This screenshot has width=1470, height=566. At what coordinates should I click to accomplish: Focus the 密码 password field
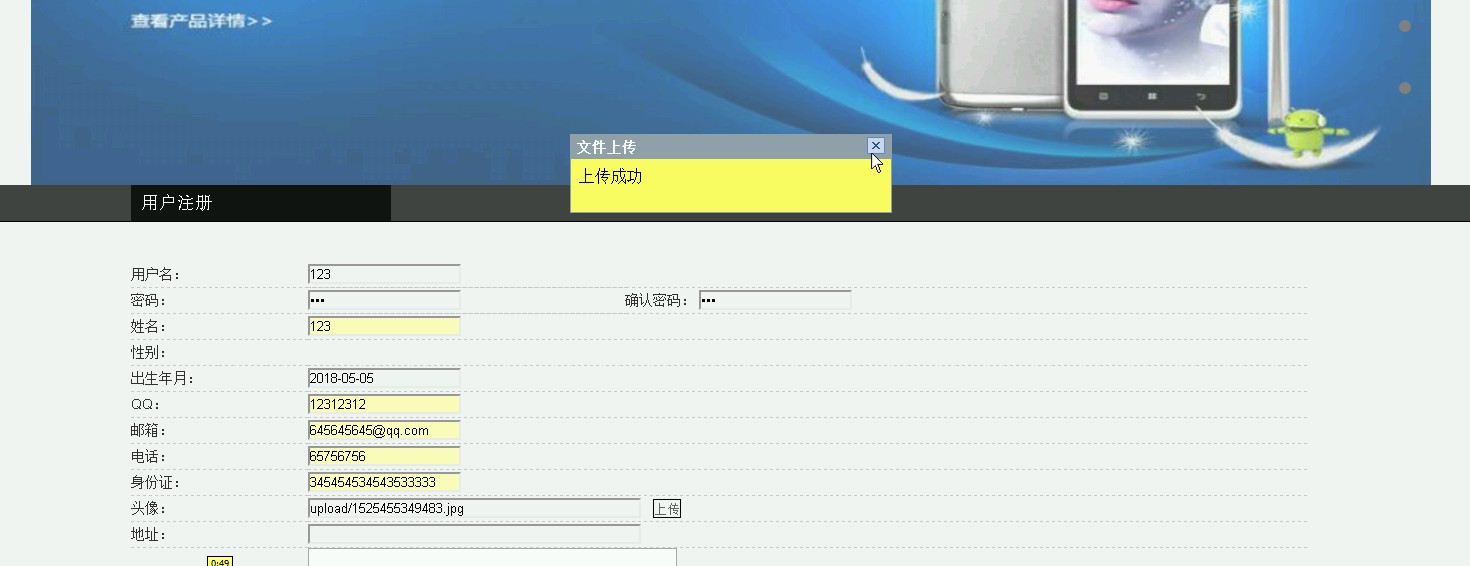pyautogui.click(x=384, y=300)
